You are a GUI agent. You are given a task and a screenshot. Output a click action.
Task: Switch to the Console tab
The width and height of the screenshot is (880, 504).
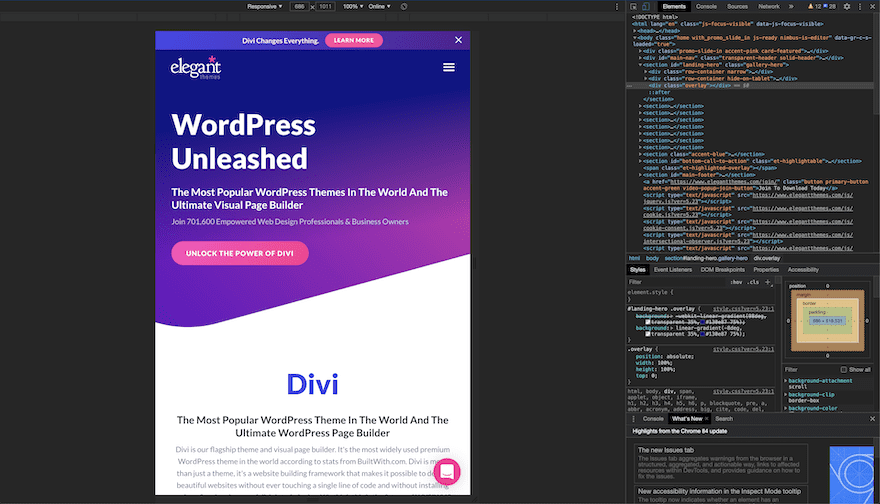coord(705,6)
